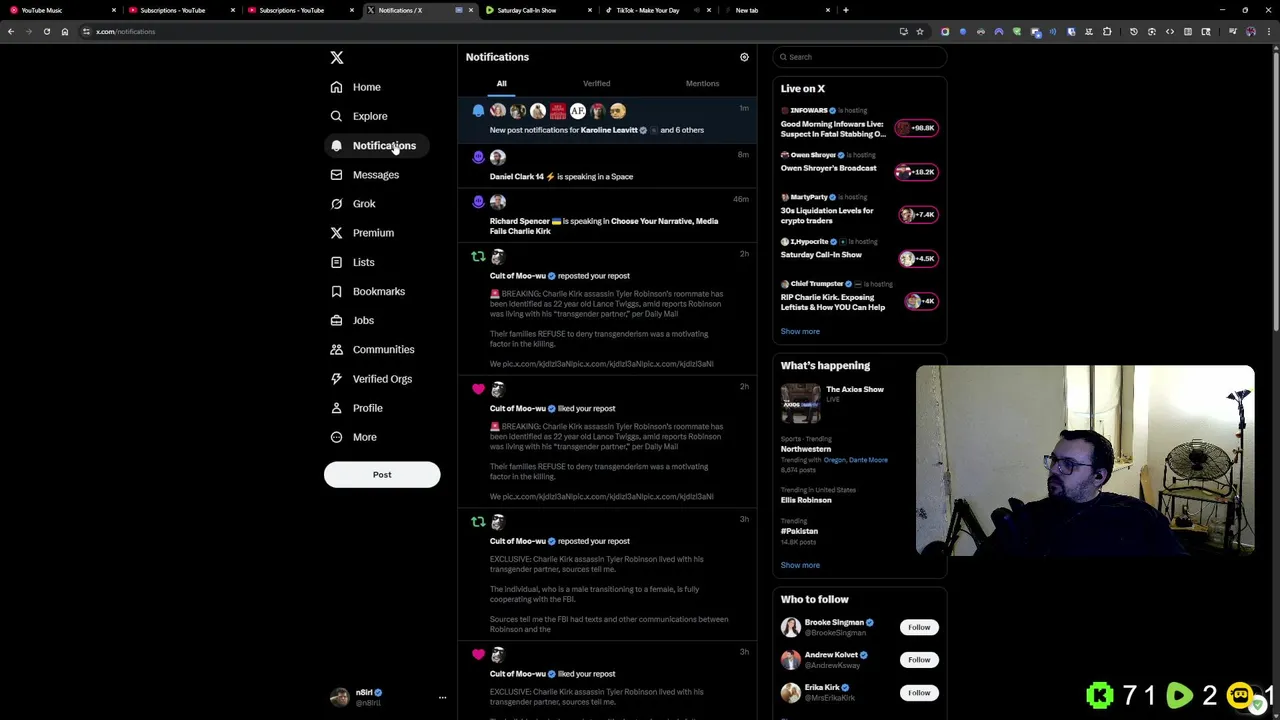Follow Andrew Kolvet

point(919,660)
